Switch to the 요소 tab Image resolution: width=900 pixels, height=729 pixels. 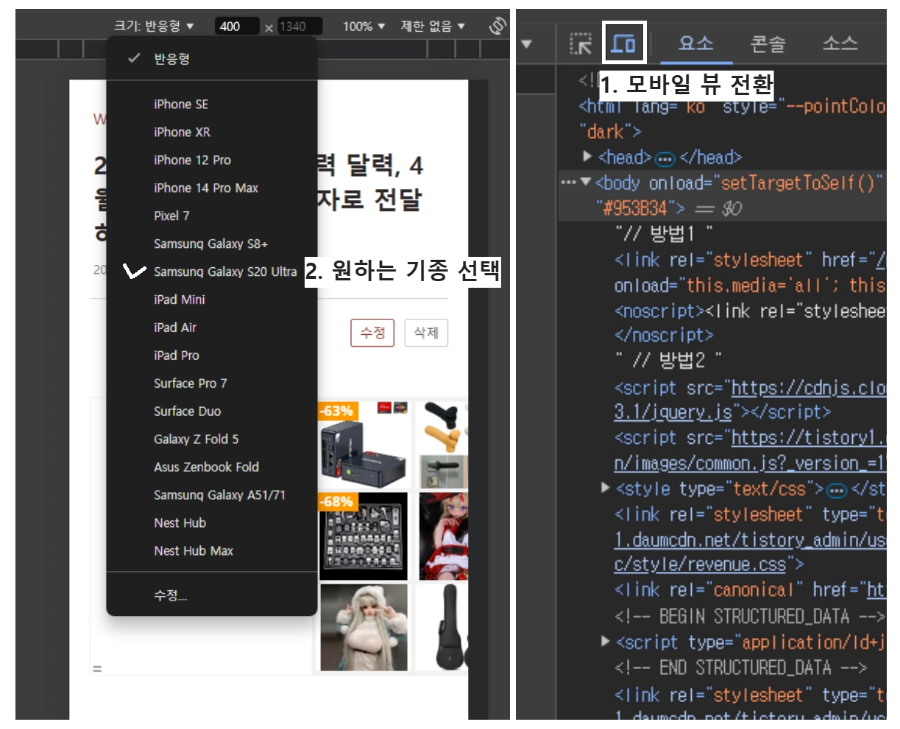click(x=696, y=43)
